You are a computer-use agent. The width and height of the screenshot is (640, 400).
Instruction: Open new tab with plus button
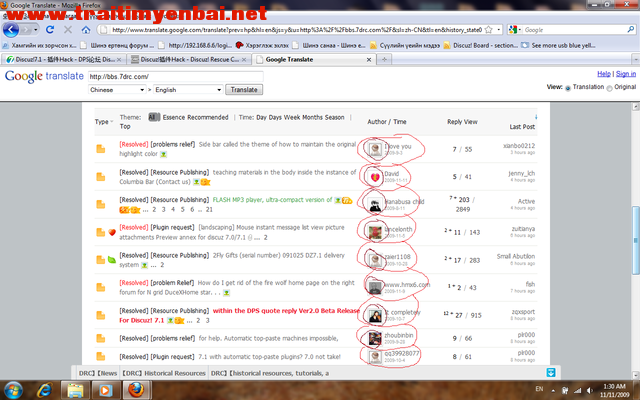(384, 60)
